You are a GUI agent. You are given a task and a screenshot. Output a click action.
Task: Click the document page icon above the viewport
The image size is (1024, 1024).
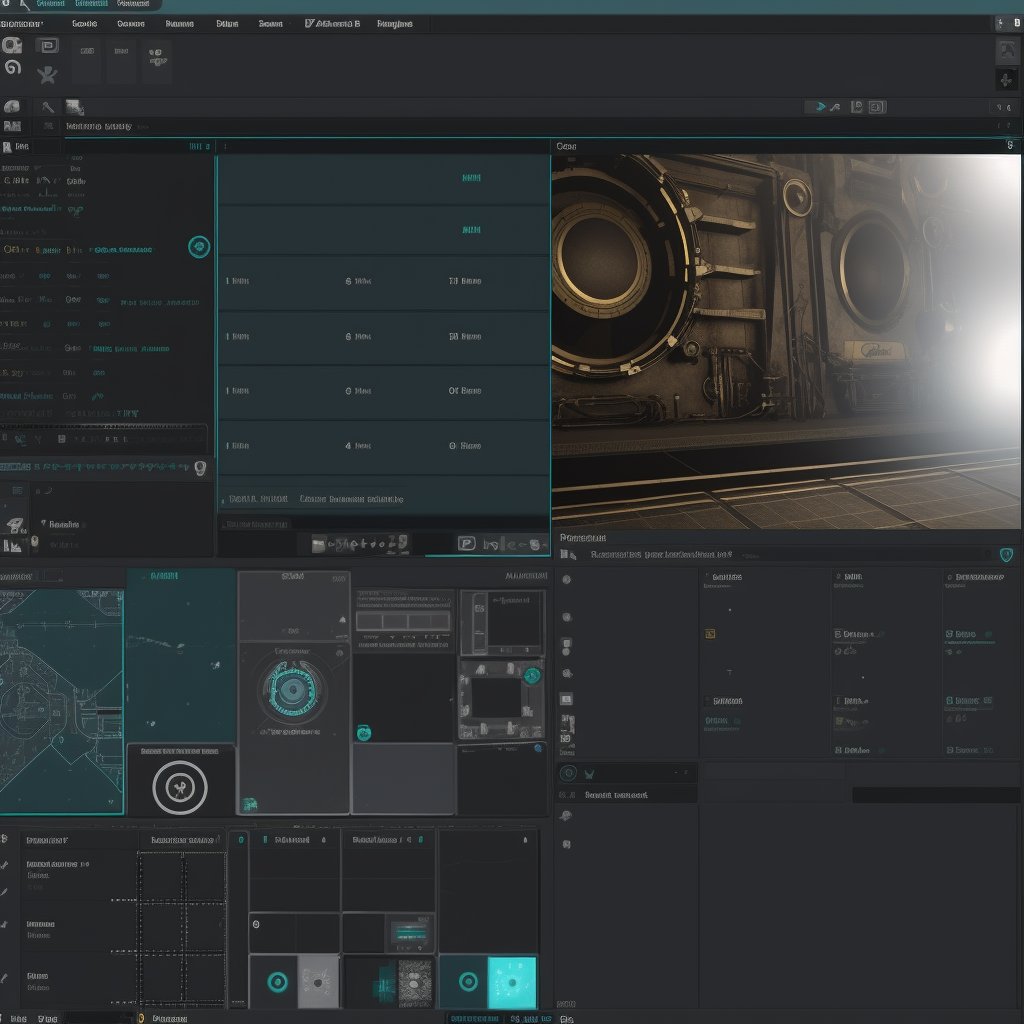click(x=857, y=106)
